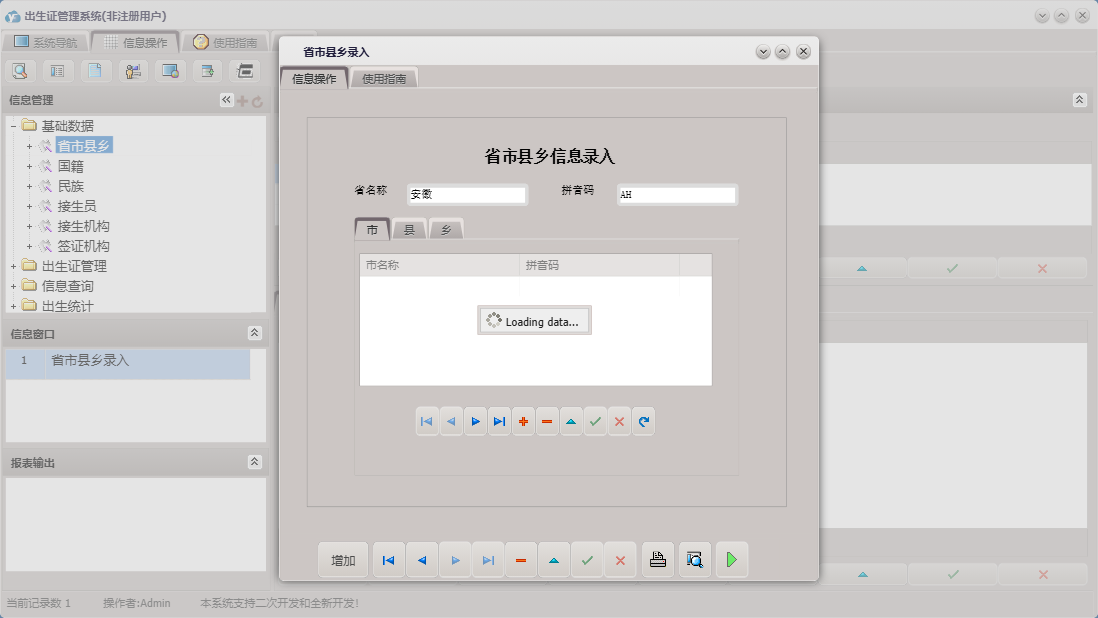Switch to the 县 tab in the entry form
Image resolution: width=1098 pixels, height=618 pixels.
tap(409, 229)
